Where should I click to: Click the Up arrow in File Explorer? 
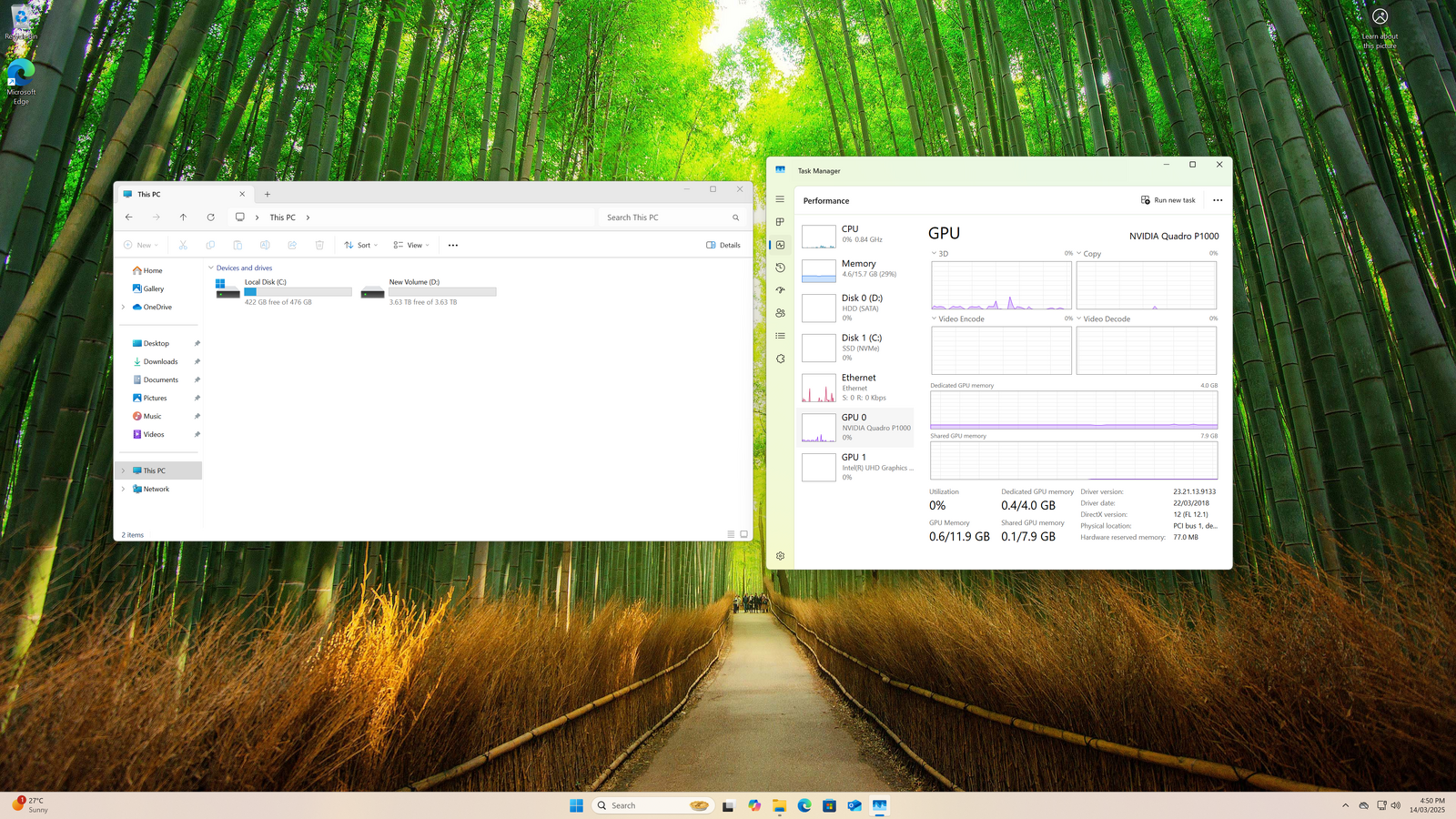(183, 217)
